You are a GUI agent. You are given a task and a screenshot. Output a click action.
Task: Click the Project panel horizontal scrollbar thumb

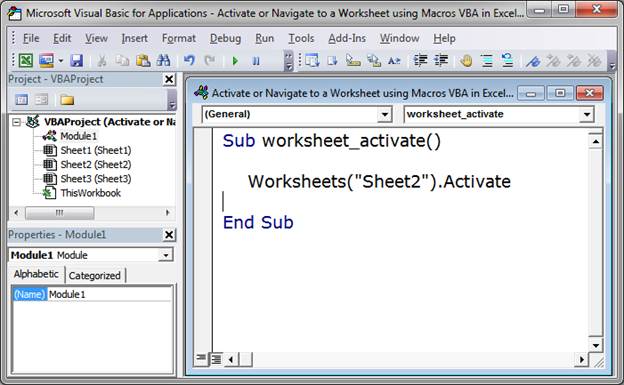coord(59,213)
